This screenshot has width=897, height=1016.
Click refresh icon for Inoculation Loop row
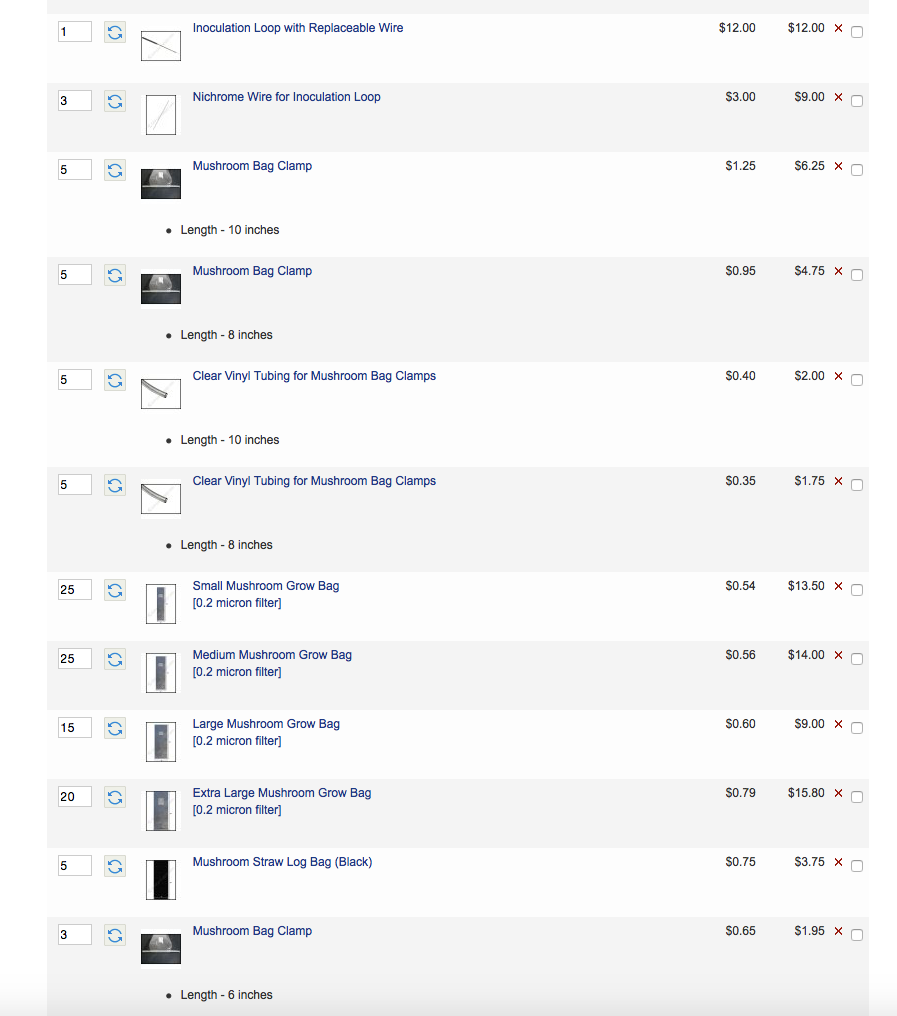click(x=115, y=32)
